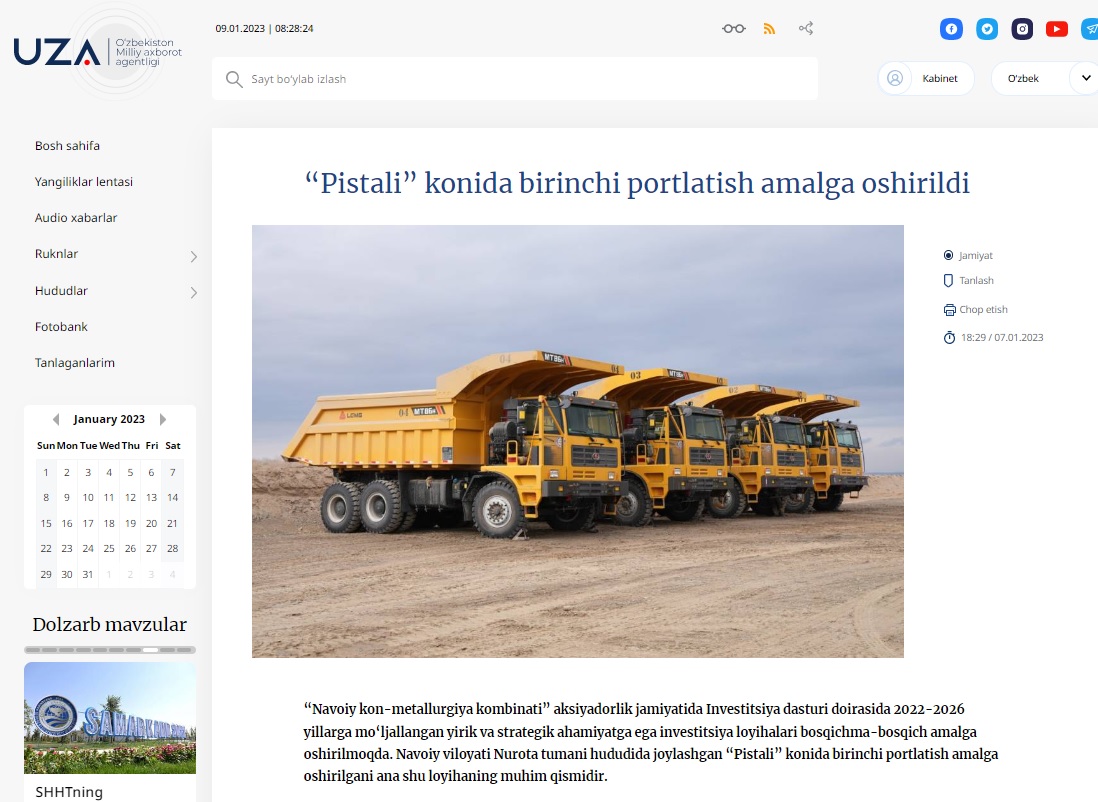Click the Dolzarb mavzular carousel indicator bar
This screenshot has height=802, width=1098.
pyautogui.click(x=110, y=650)
